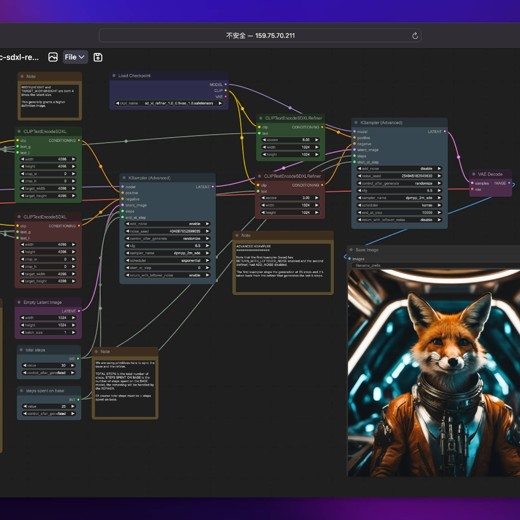Viewport: 520px width, 520px height.
Task: Decrease ascore 2.00 in red Refiner node
Action: pos(264,198)
